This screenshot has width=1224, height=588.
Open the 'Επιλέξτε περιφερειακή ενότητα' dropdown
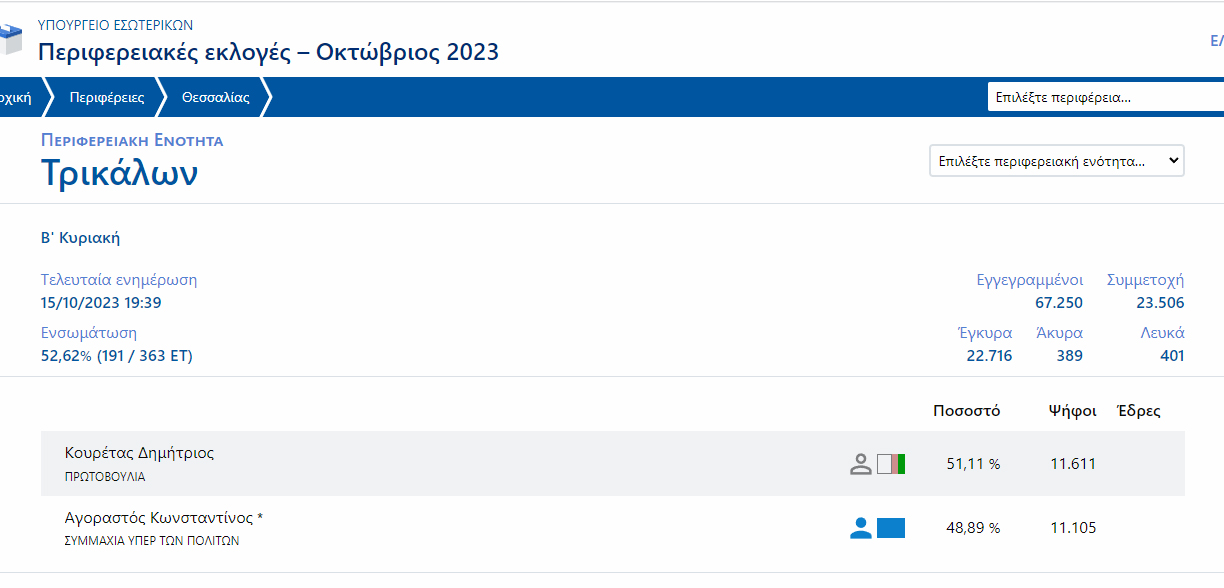[1056, 161]
